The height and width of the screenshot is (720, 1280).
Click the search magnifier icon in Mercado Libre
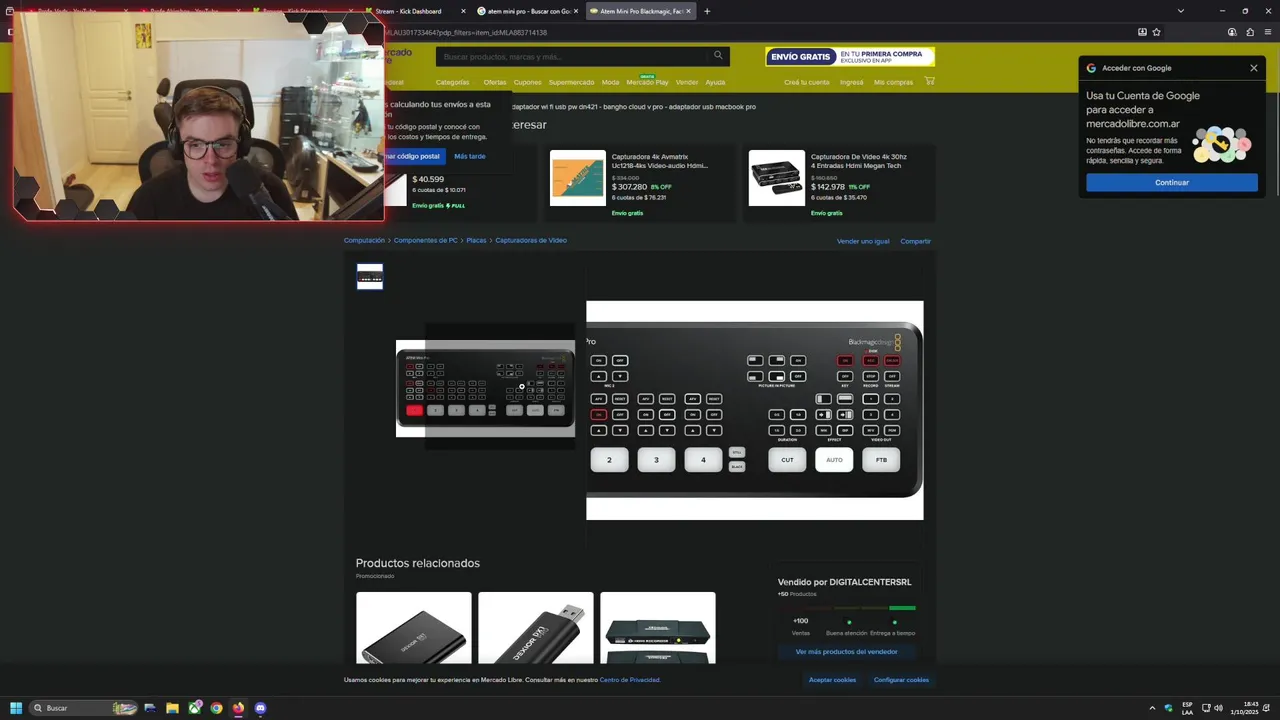(718, 56)
